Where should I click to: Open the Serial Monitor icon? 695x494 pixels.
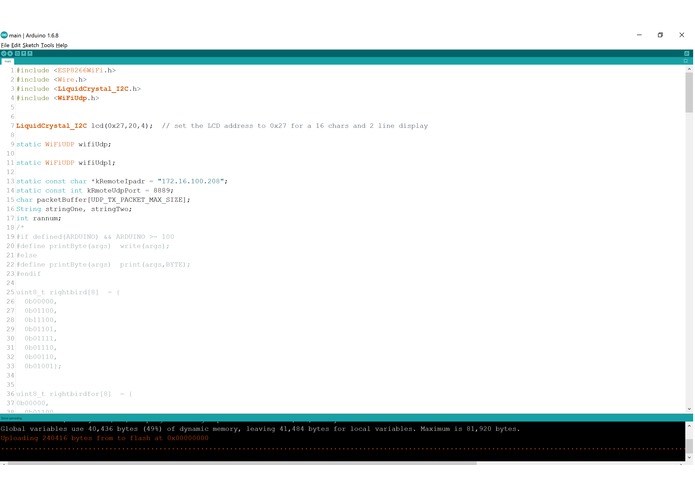(x=687, y=53)
